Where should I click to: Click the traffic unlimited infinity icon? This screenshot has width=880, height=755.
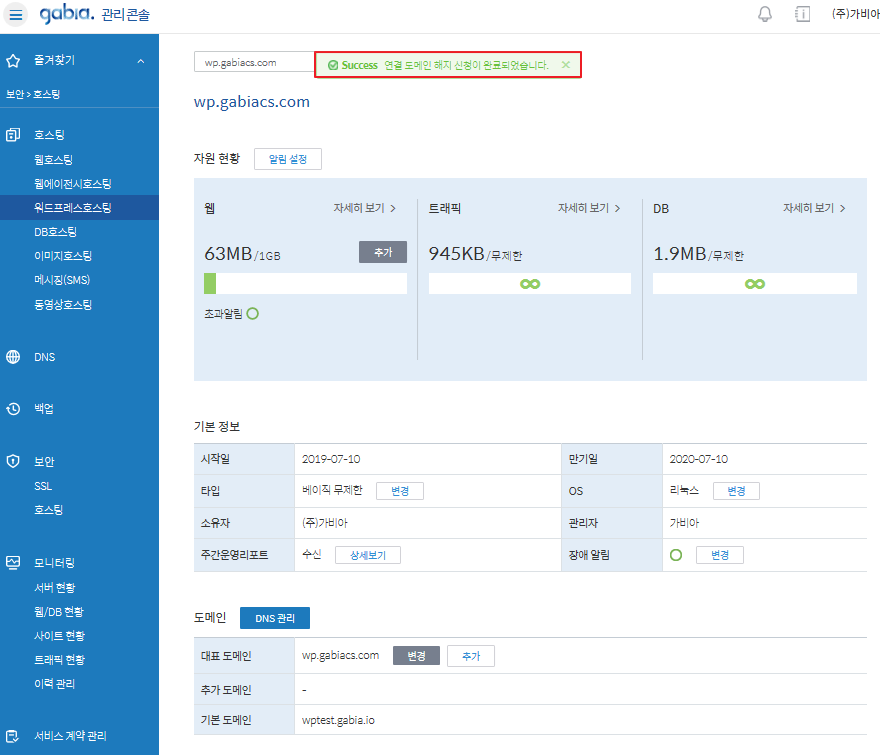coord(530,284)
